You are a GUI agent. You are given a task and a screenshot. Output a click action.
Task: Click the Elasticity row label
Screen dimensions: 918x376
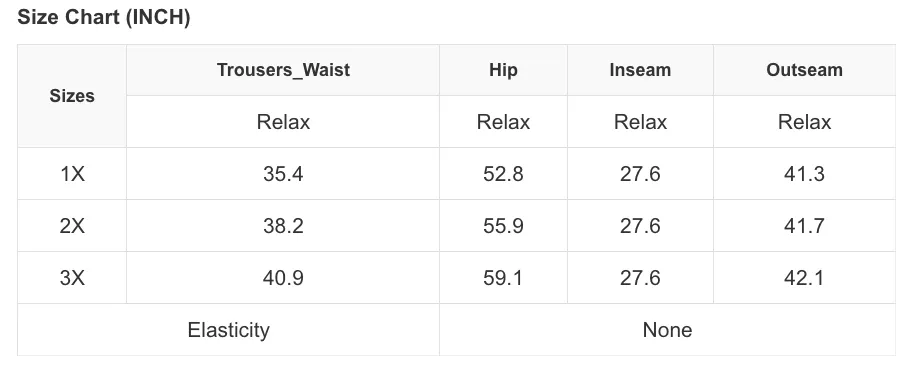pyautogui.click(x=228, y=330)
